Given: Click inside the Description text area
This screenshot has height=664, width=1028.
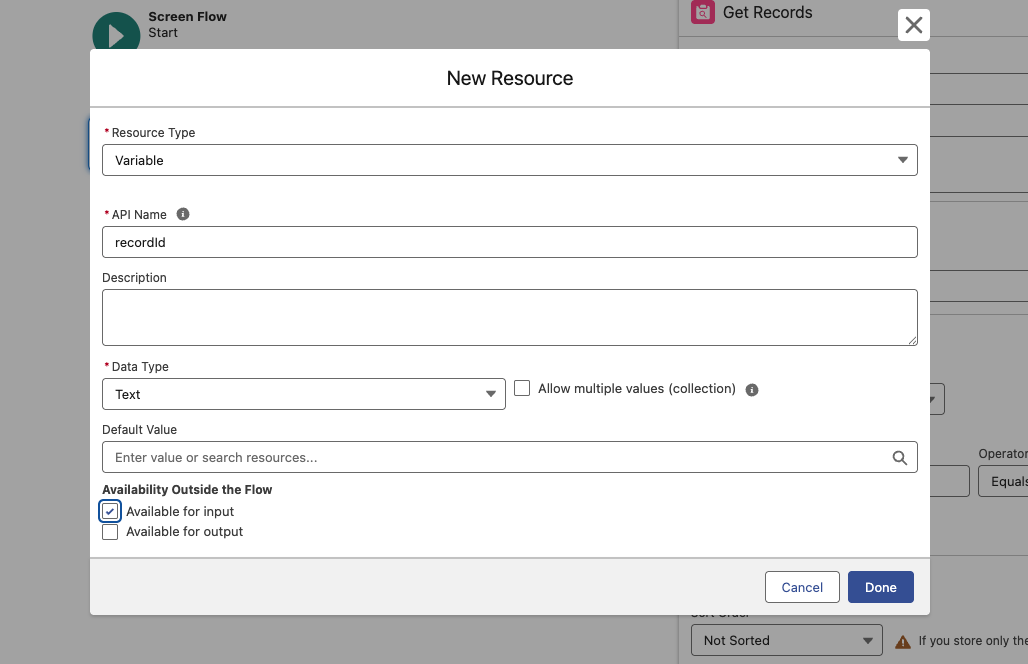Looking at the screenshot, I should click(x=509, y=317).
